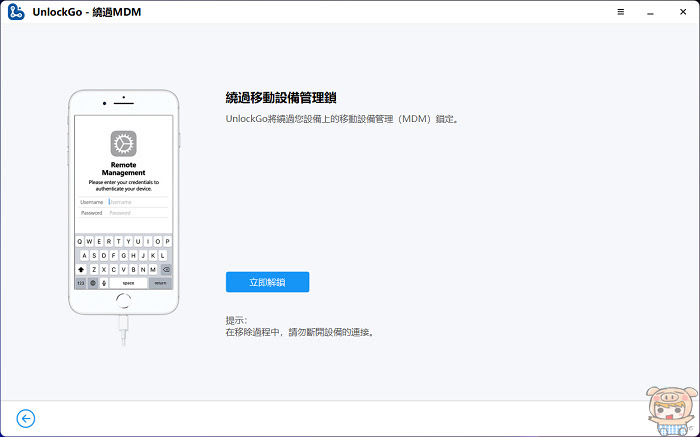Click the 提示 label
Image resolution: width=700 pixels, height=437 pixels.
236,320
